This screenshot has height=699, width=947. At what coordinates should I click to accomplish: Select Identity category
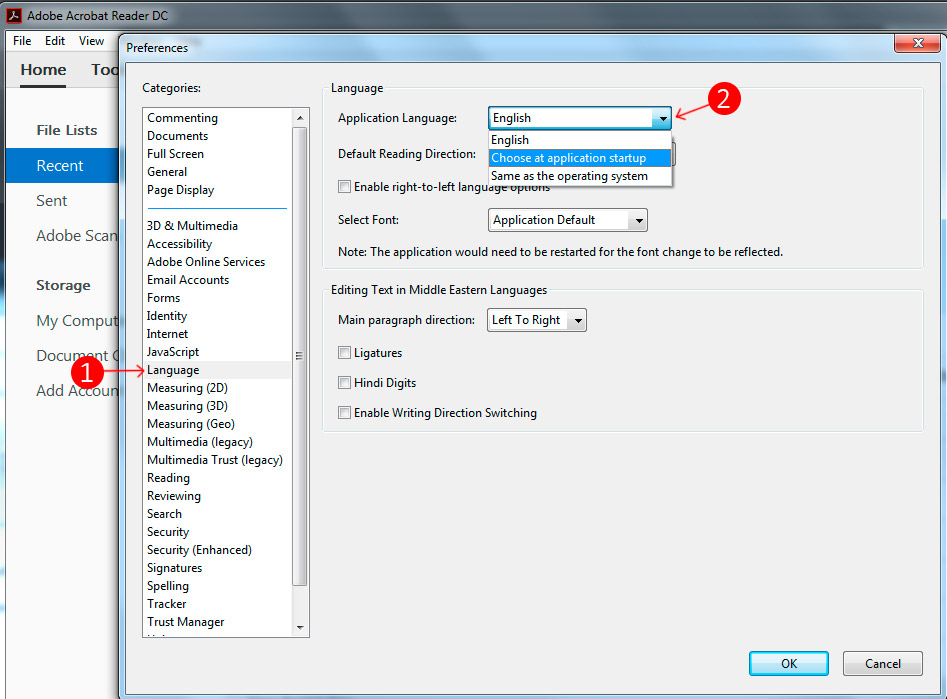coord(167,315)
